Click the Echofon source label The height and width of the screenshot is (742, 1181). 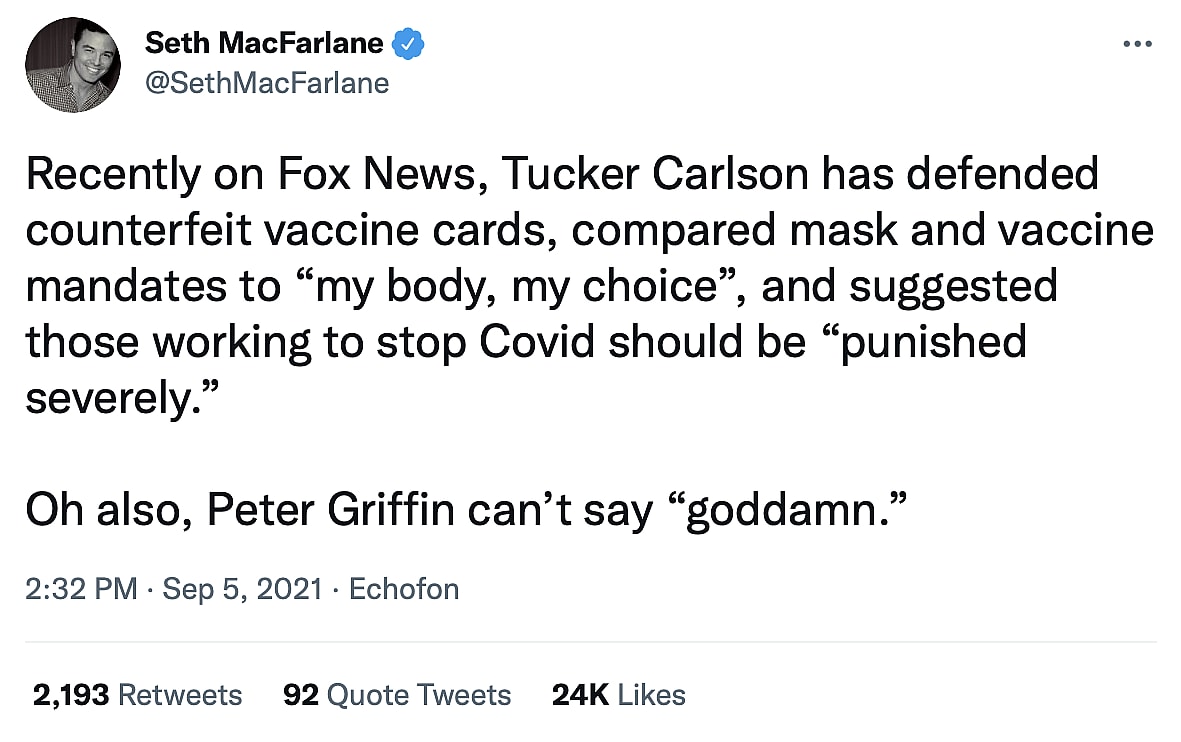click(x=403, y=589)
